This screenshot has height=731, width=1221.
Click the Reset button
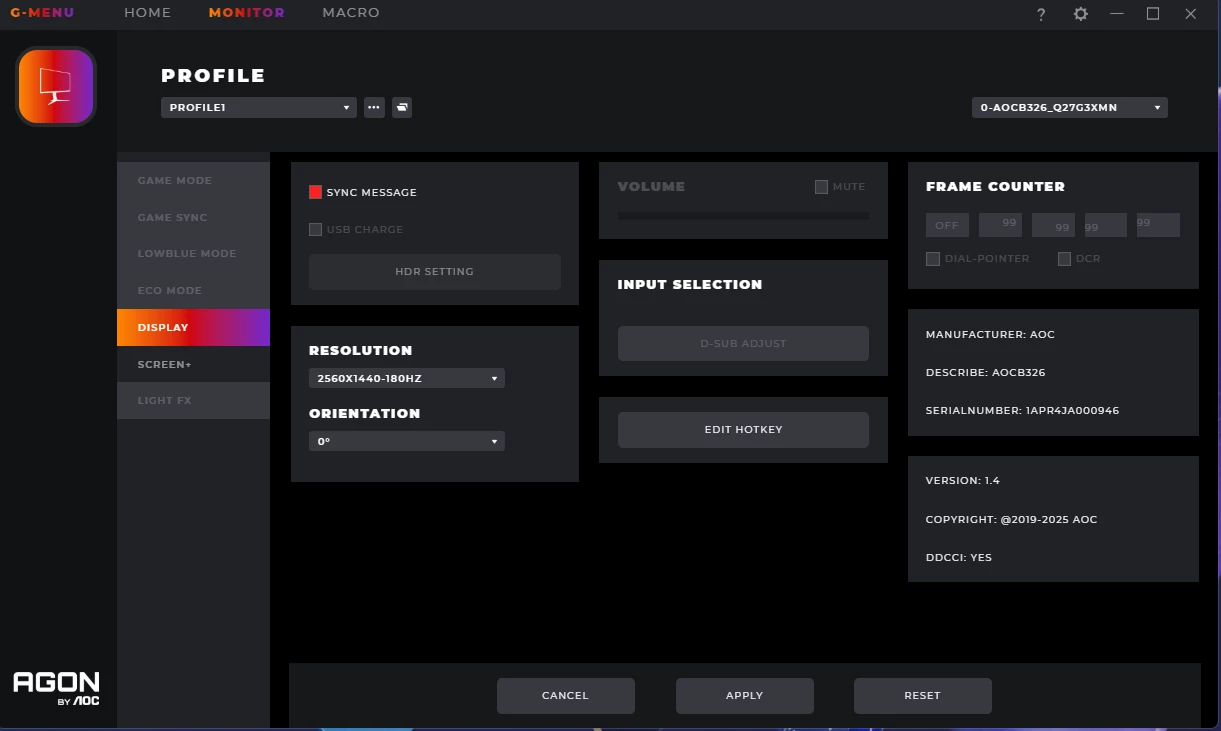[922, 696]
